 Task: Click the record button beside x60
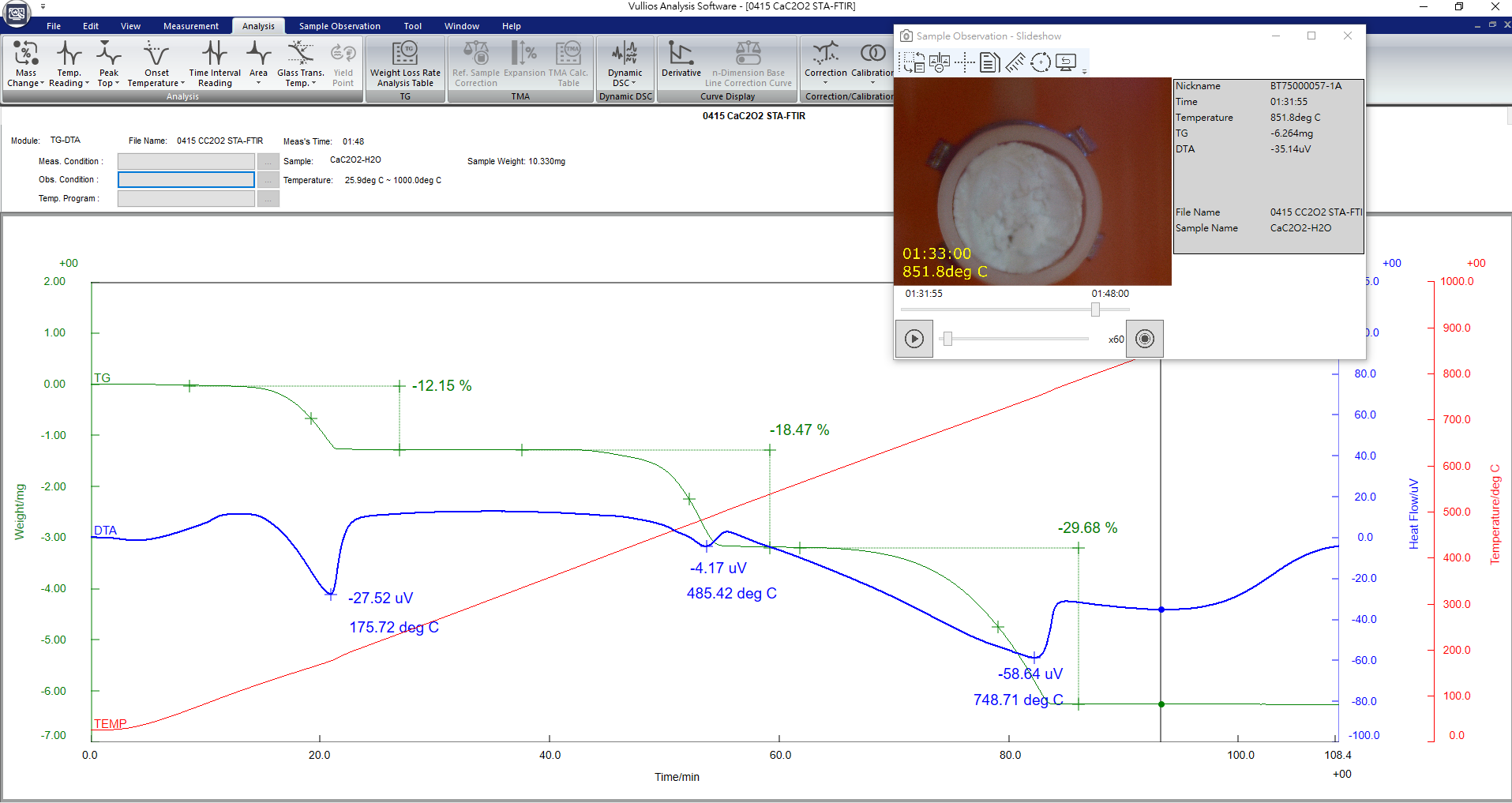[1144, 339]
